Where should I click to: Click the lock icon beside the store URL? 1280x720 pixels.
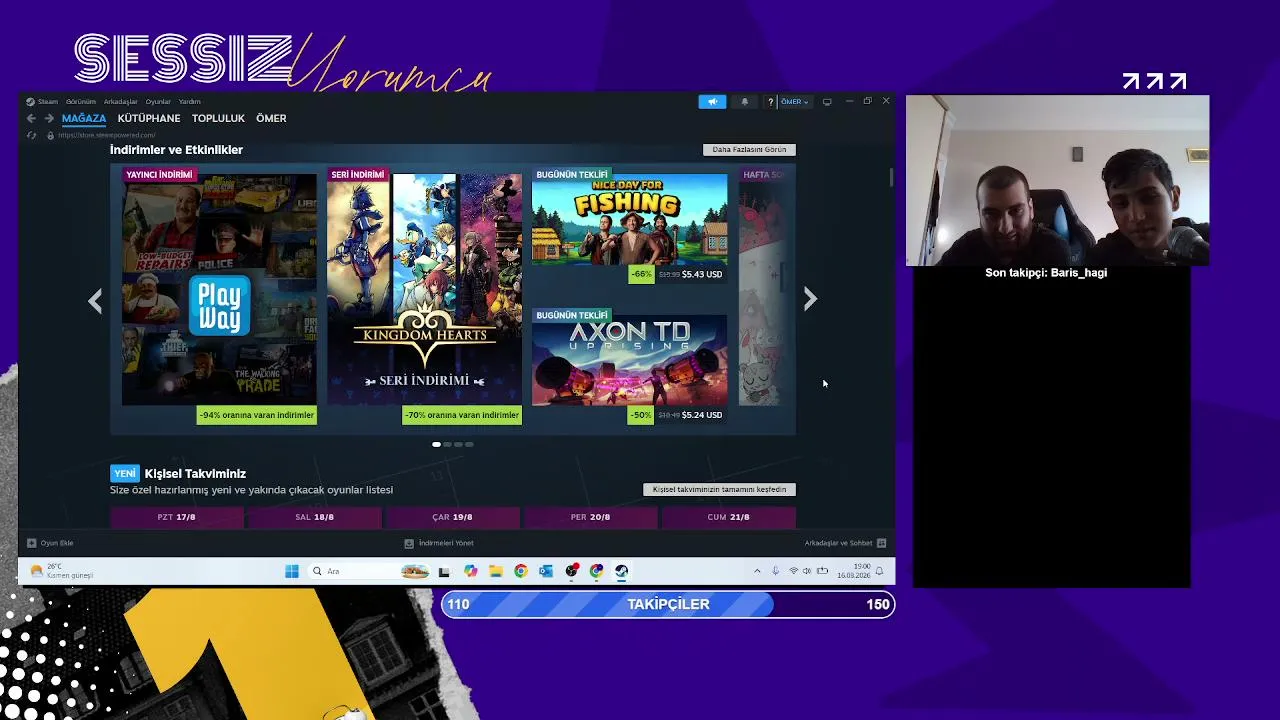click(x=50, y=135)
